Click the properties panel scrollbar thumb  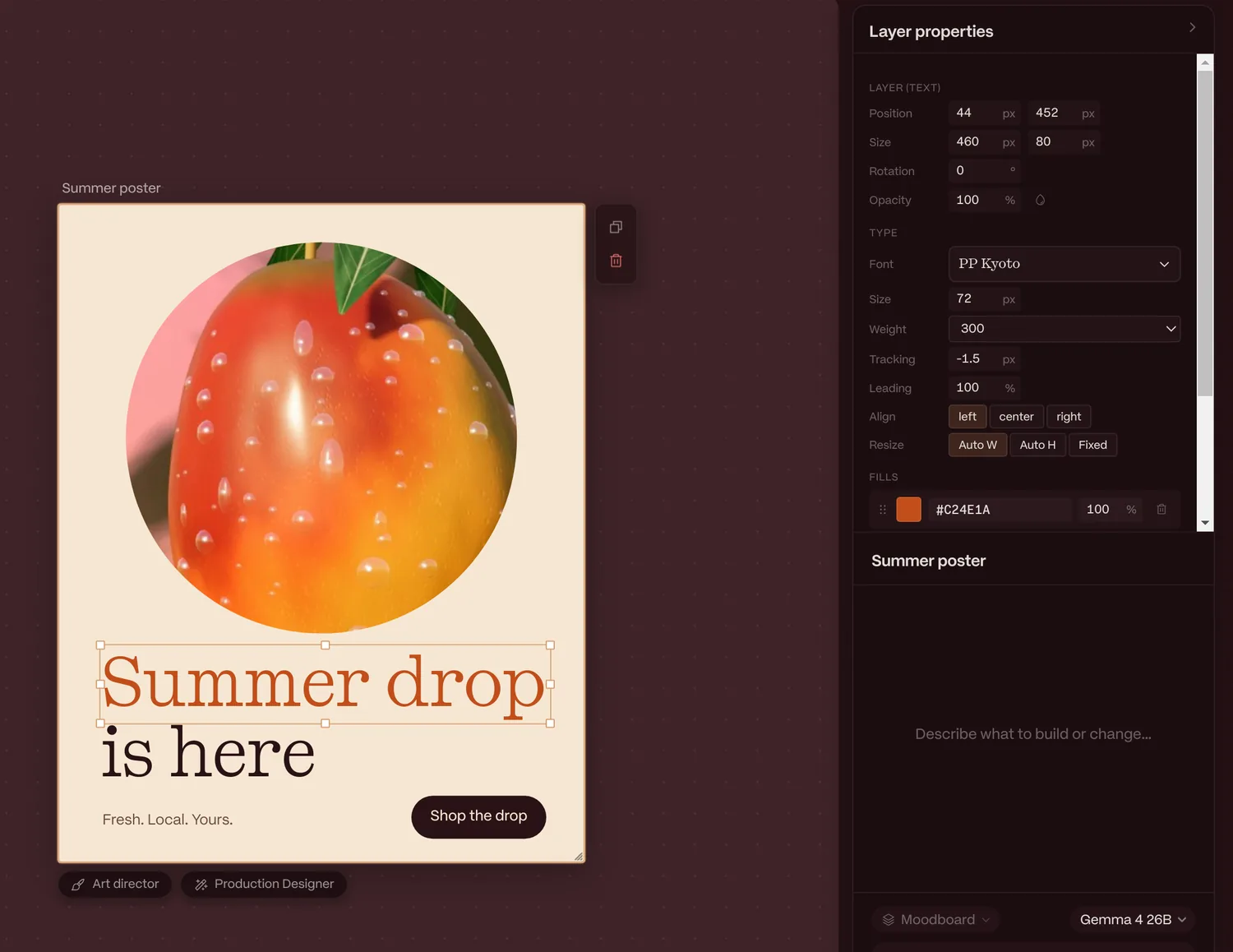(1205, 233)
